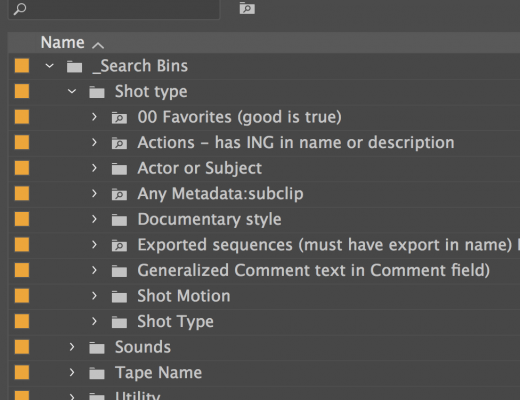Click inside the project search field
This screenshot has height=400, width=520.
[x=114, y=9]
